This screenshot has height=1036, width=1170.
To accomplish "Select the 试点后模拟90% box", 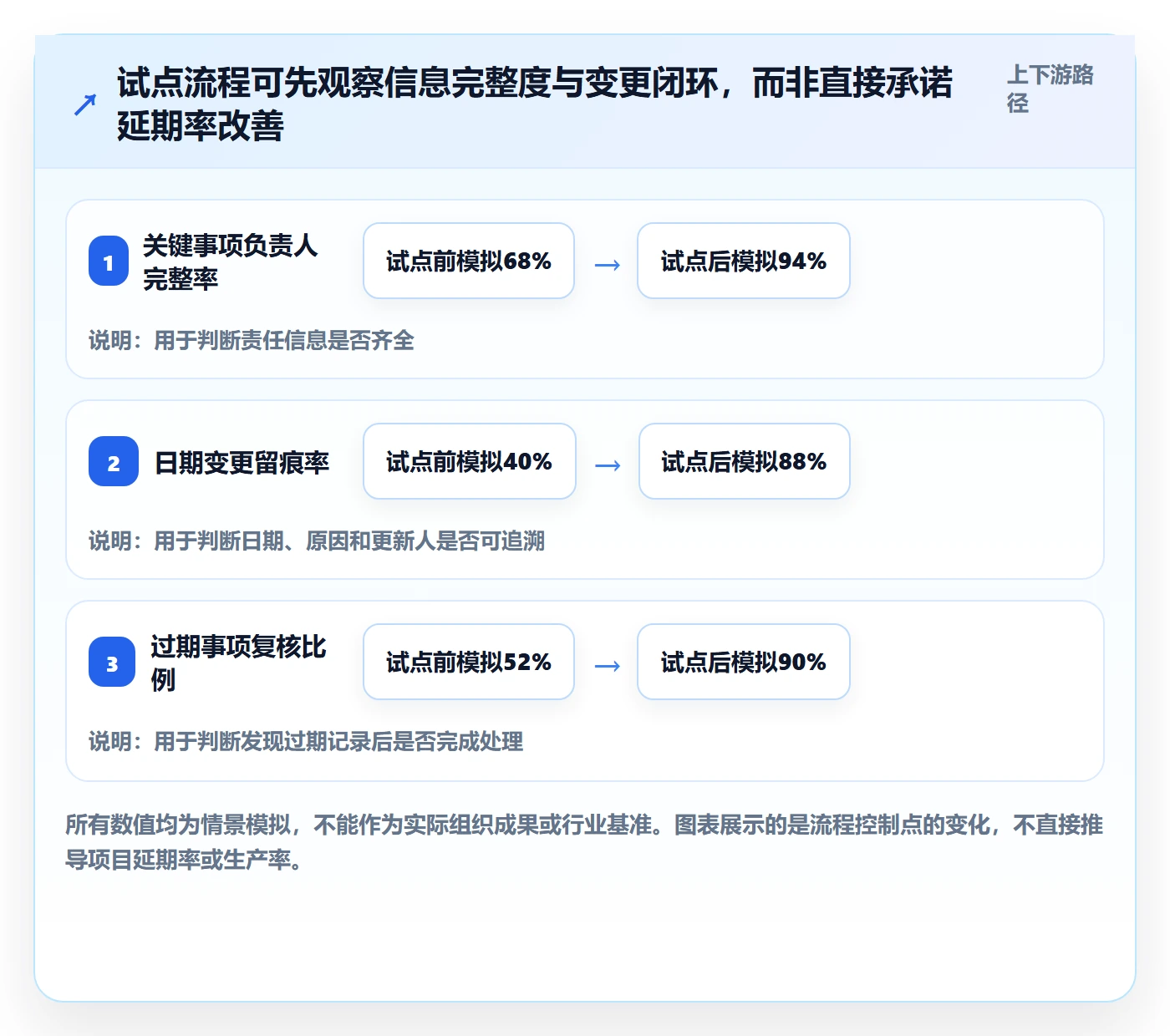I will pyautogui.click(x=744, y=662).
